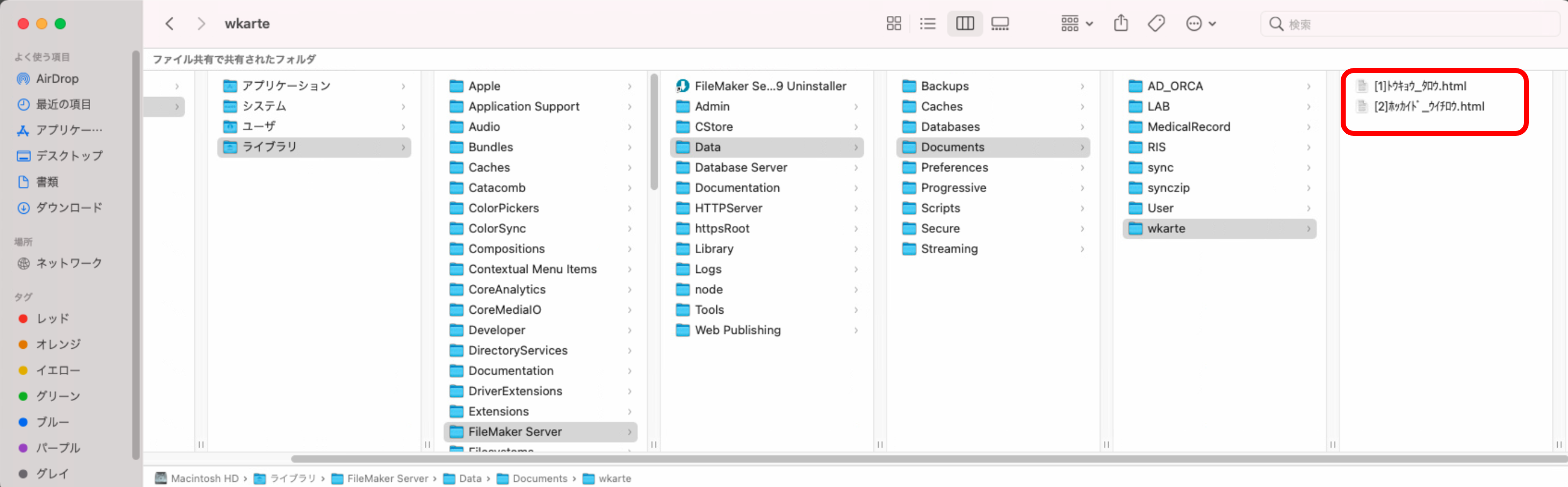Select the イエロー tag
Viewport: 1568px width, 487px height.
58,370
